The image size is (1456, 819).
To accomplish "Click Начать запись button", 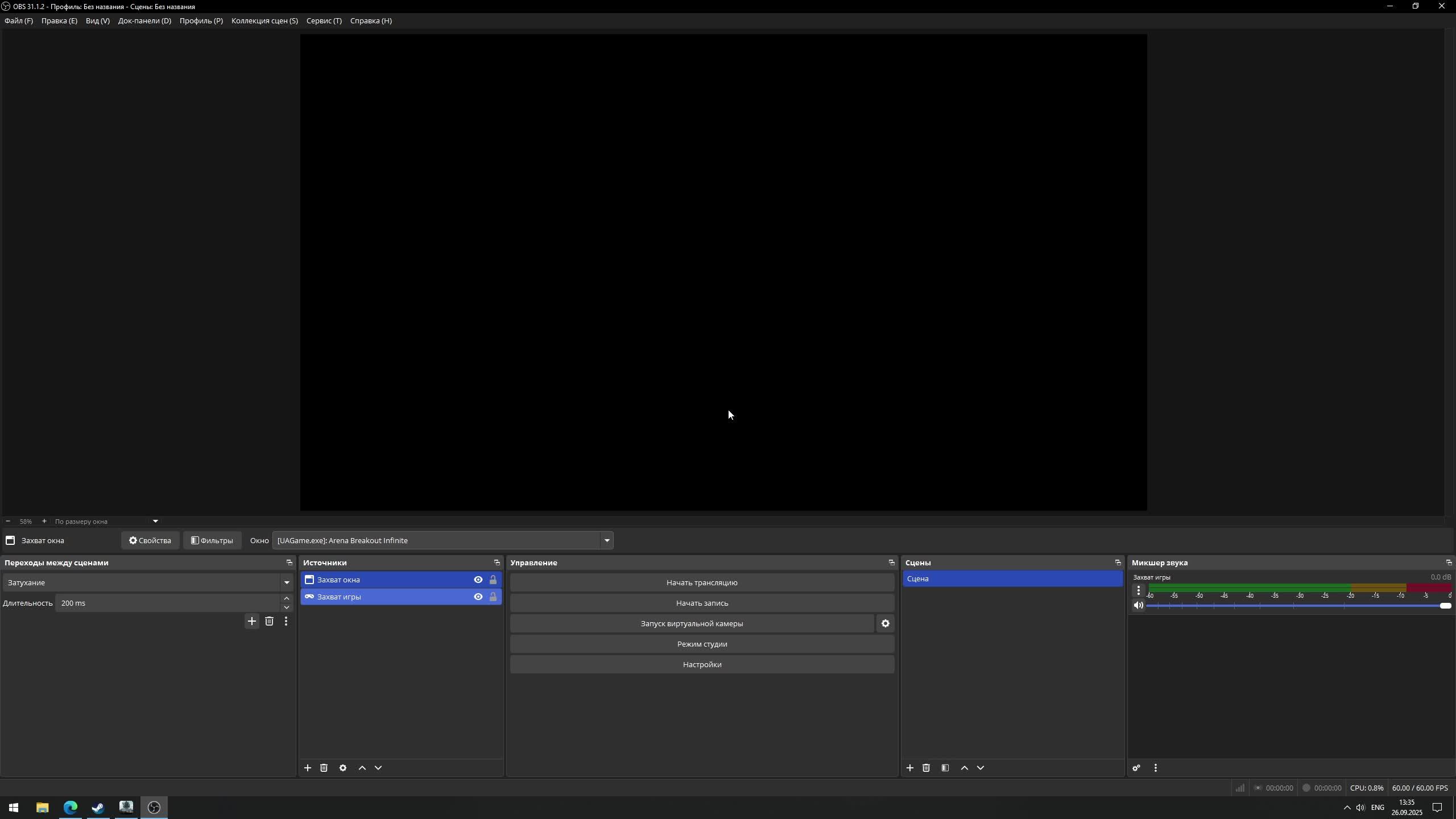I will [702, 603].
